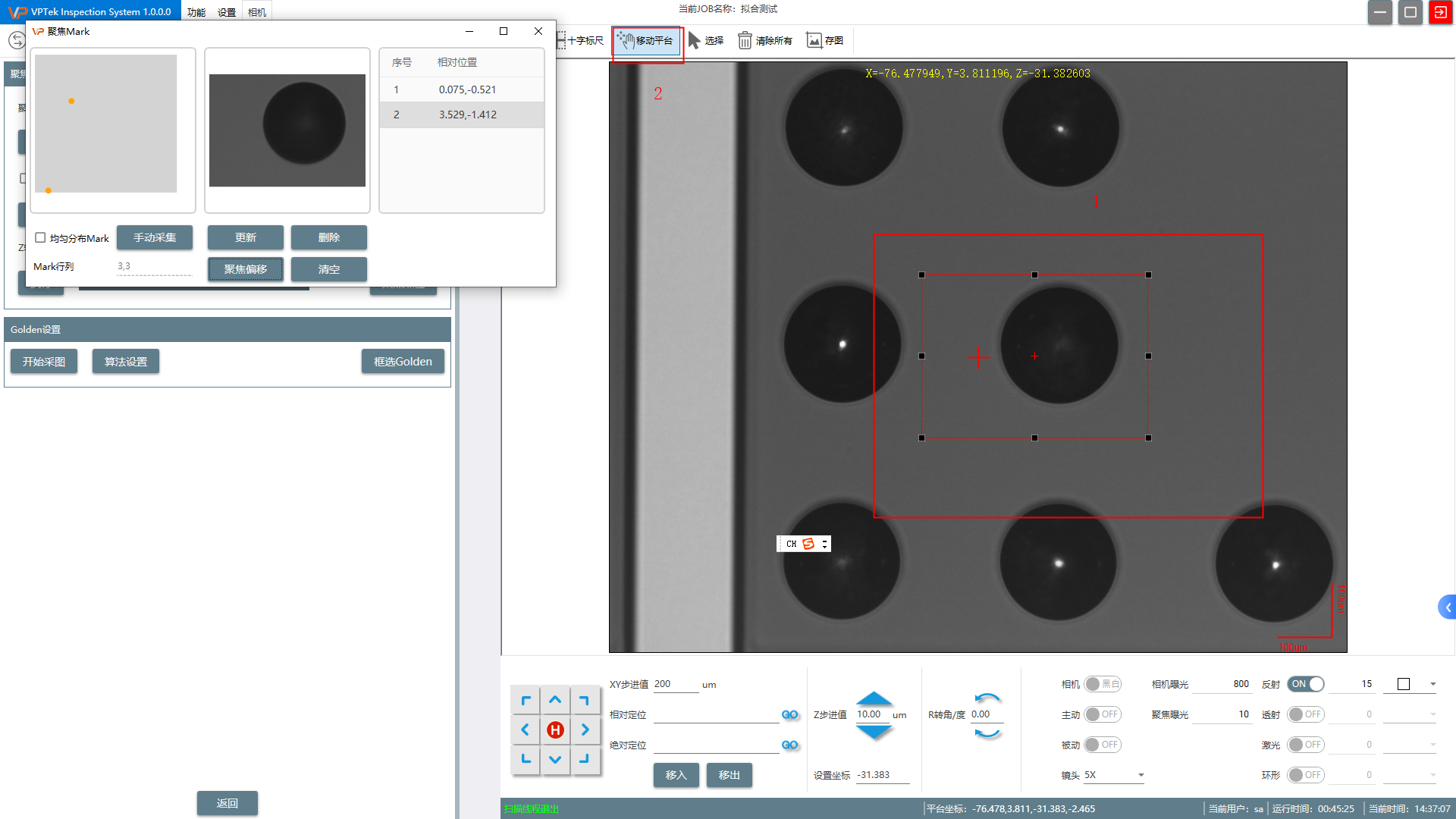The height and width of the screenshot is (819, 1456).
Task: Expand the blue side panel arrow
Action: pyautogui.click(x=1448, y=607)
